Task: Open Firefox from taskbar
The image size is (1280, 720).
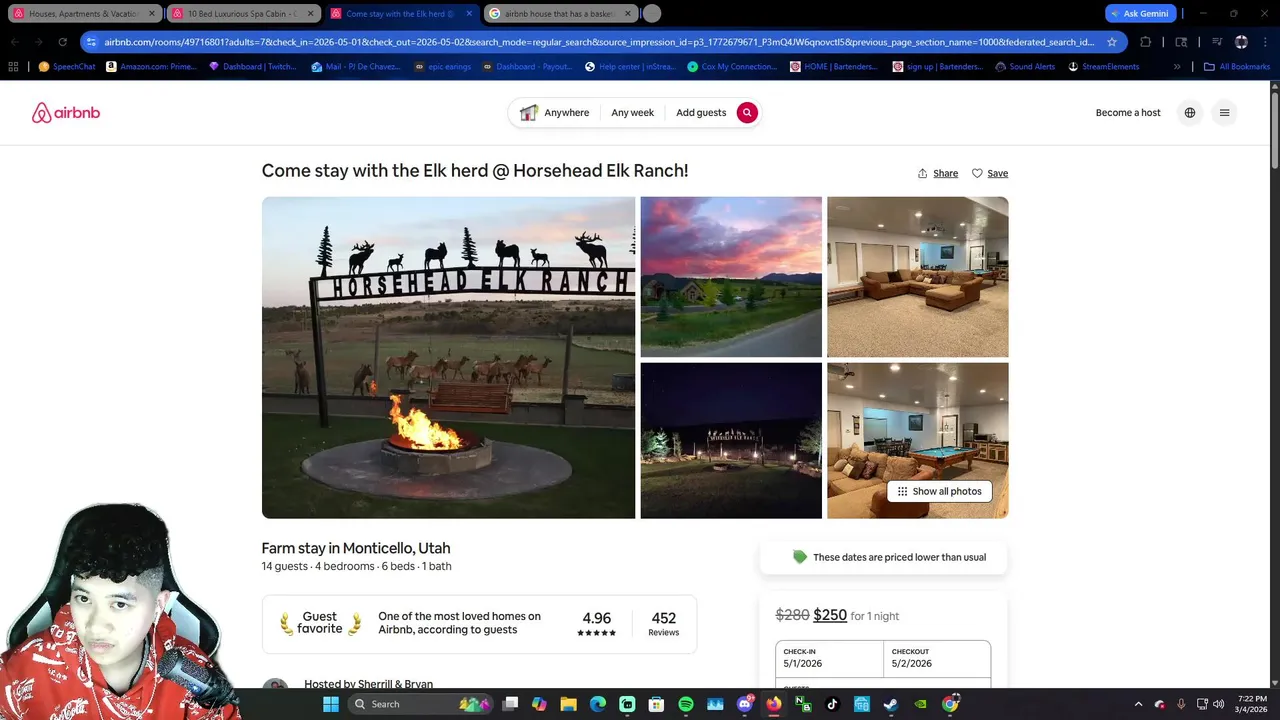Action: [x=773, y=704]
